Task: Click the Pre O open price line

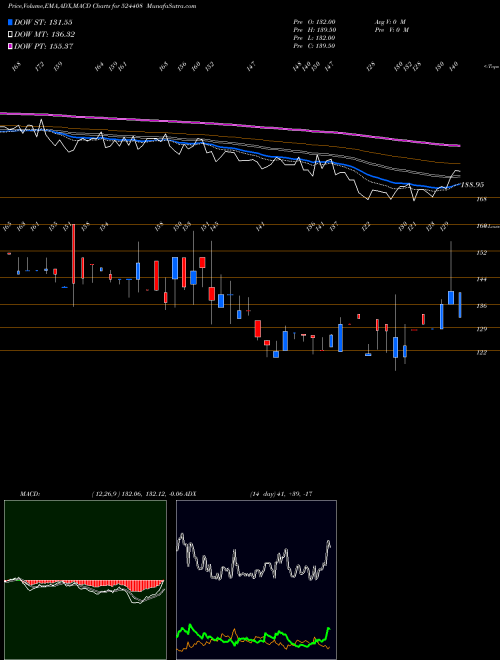Action: pyautogui.click(x=314, y=22)
